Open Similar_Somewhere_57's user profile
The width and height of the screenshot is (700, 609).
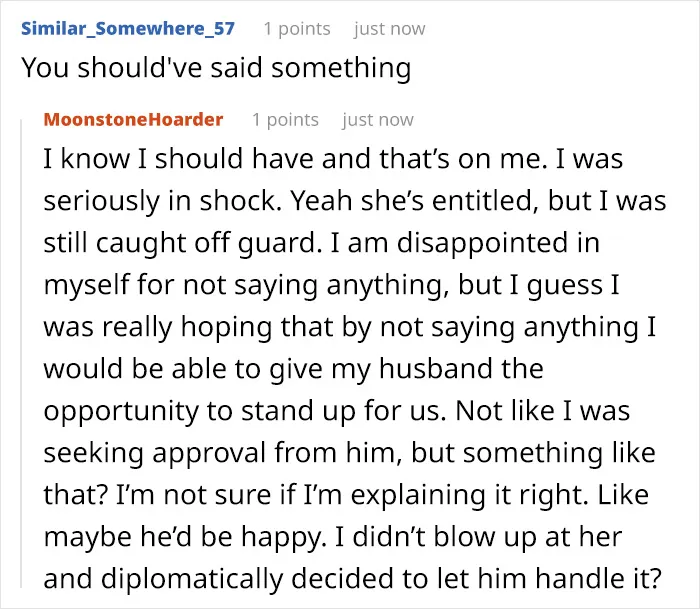(x=128, y=29)
